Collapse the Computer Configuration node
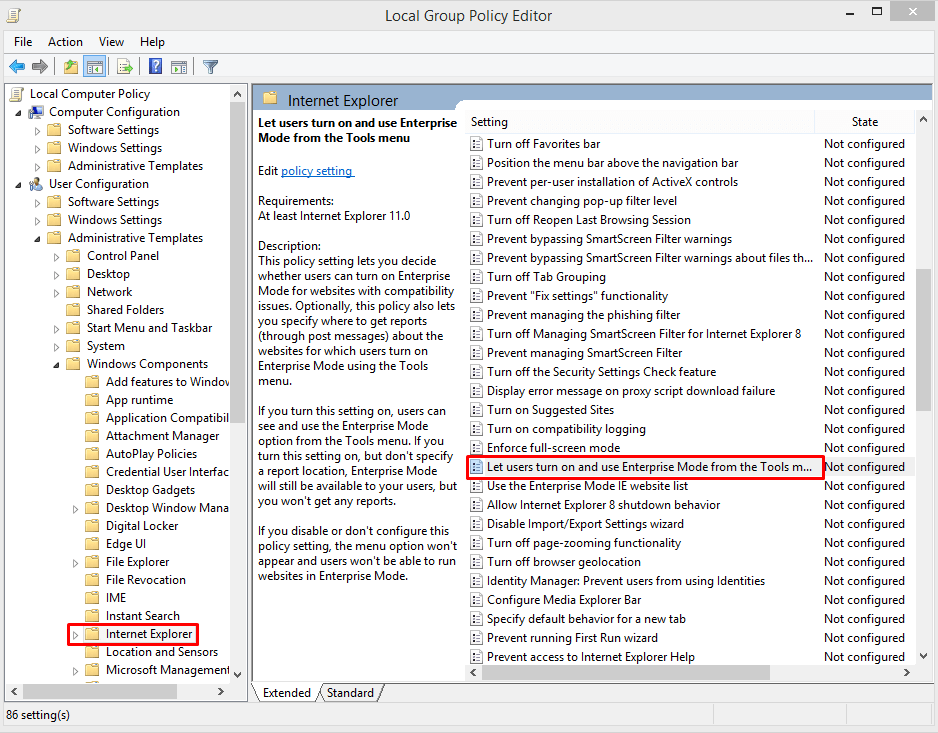The image size is (938, 733). coord(18,112)
